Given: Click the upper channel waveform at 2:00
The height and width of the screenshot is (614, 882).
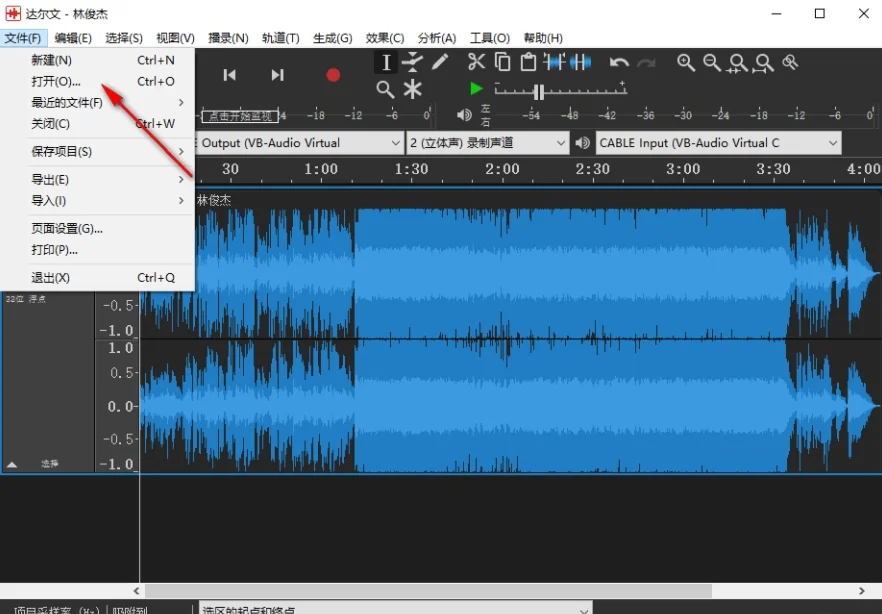Looking at the screenshot, I should [x=502, y=273].
